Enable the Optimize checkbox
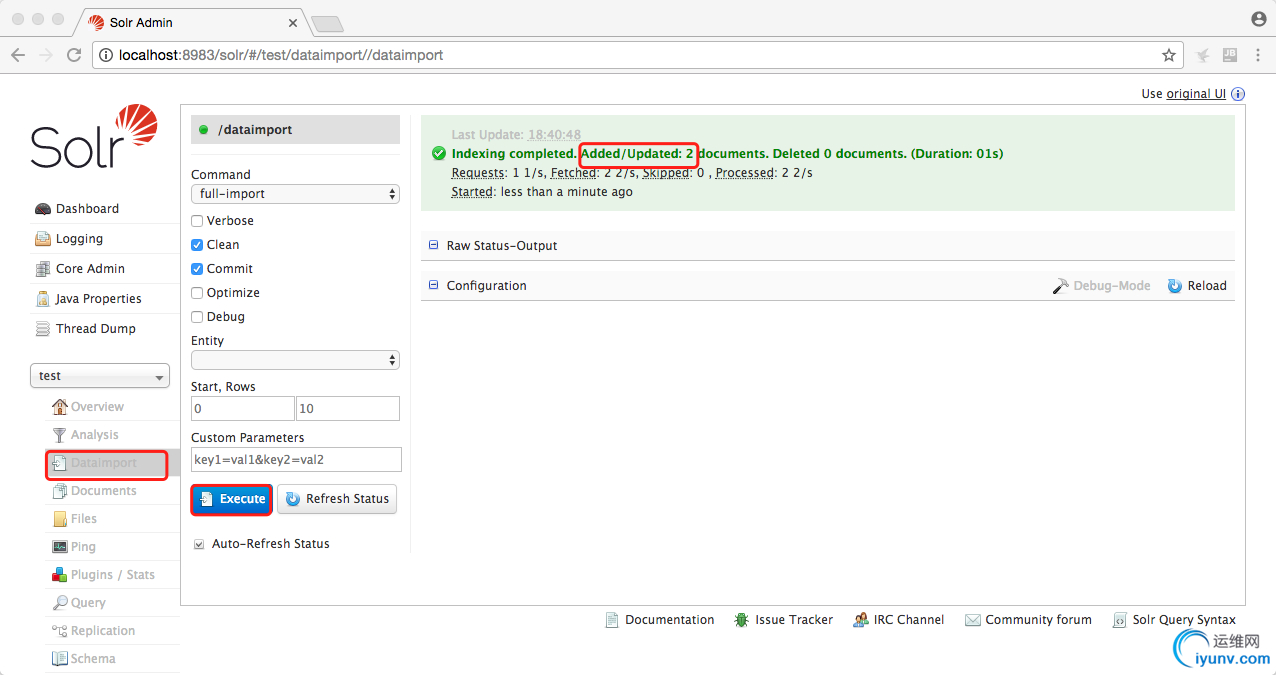The width and height of the screenshot is (1276, 675). 197,293
